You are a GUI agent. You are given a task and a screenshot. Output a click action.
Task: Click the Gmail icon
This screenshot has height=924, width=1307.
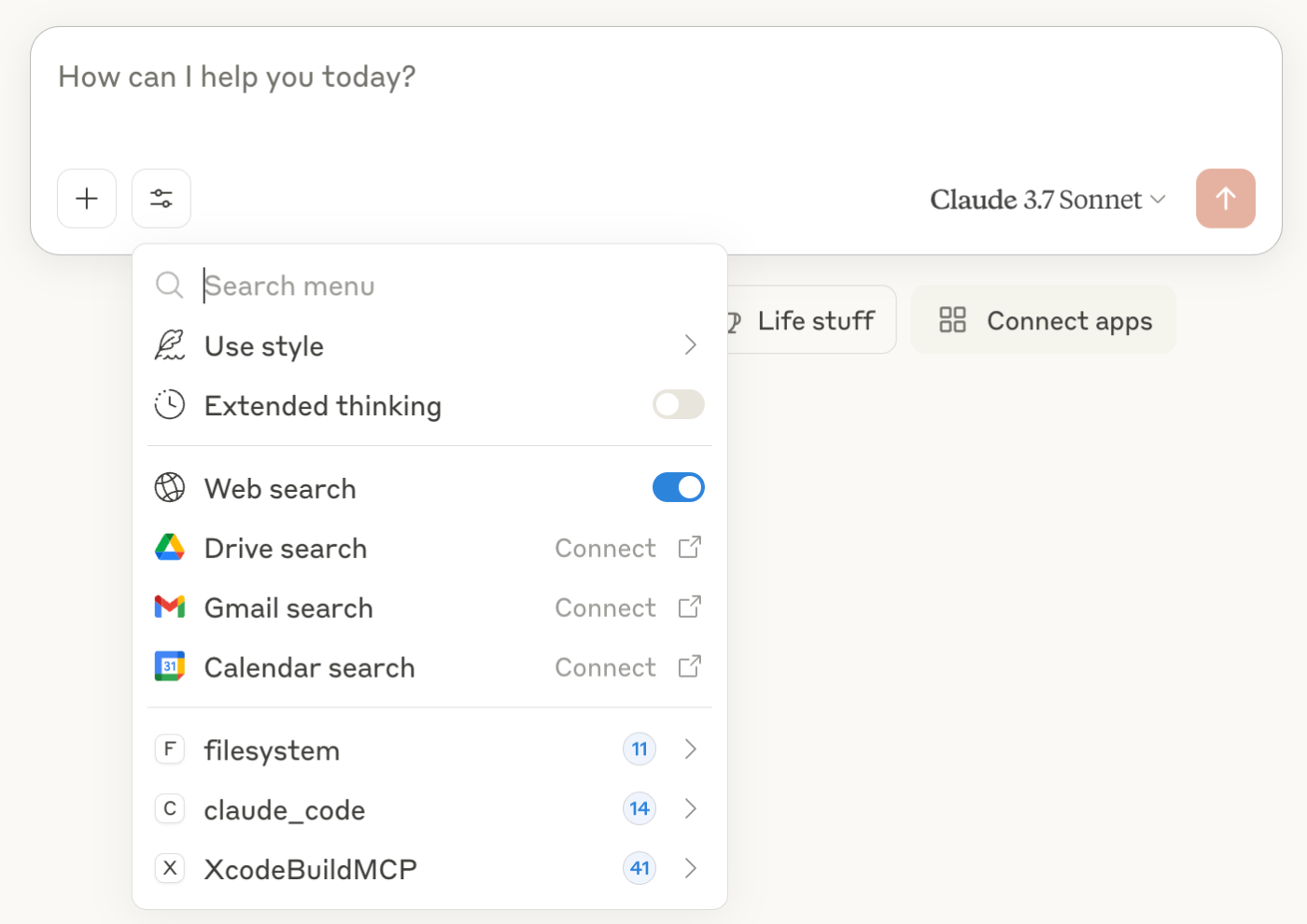[x=170, y=607]
